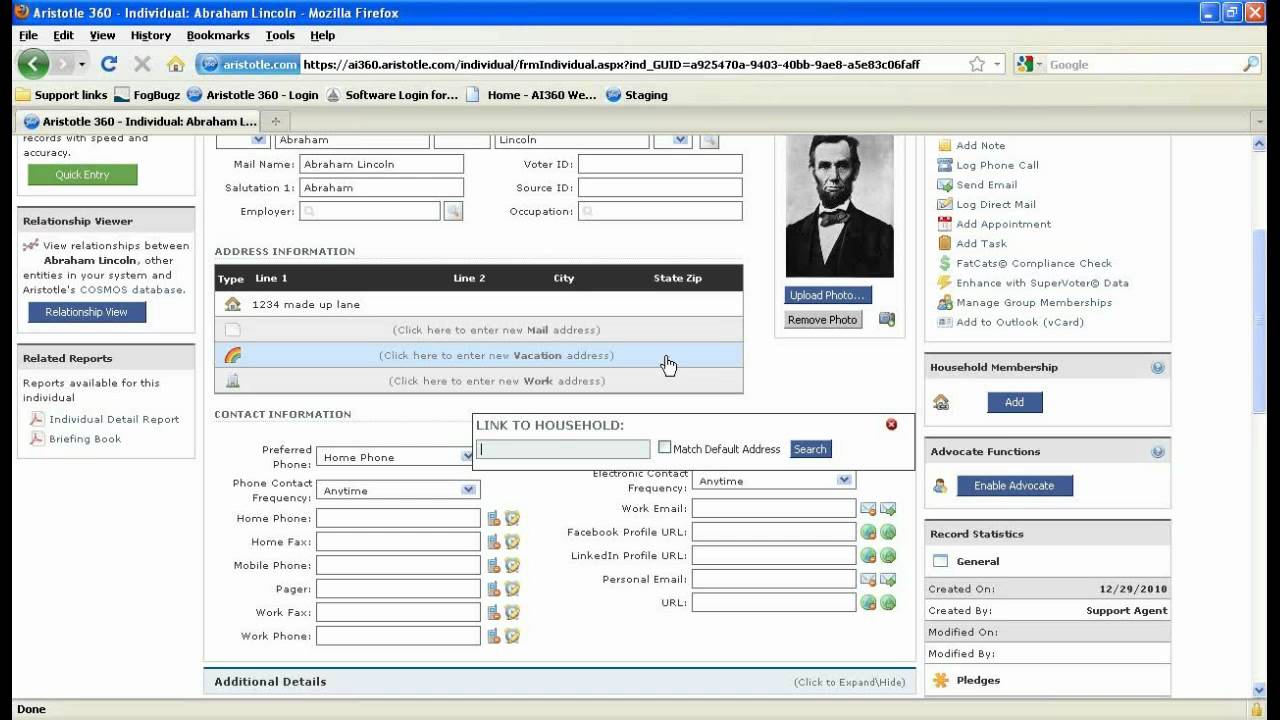Click the magnifier button beside Employer field

[453, 212]
